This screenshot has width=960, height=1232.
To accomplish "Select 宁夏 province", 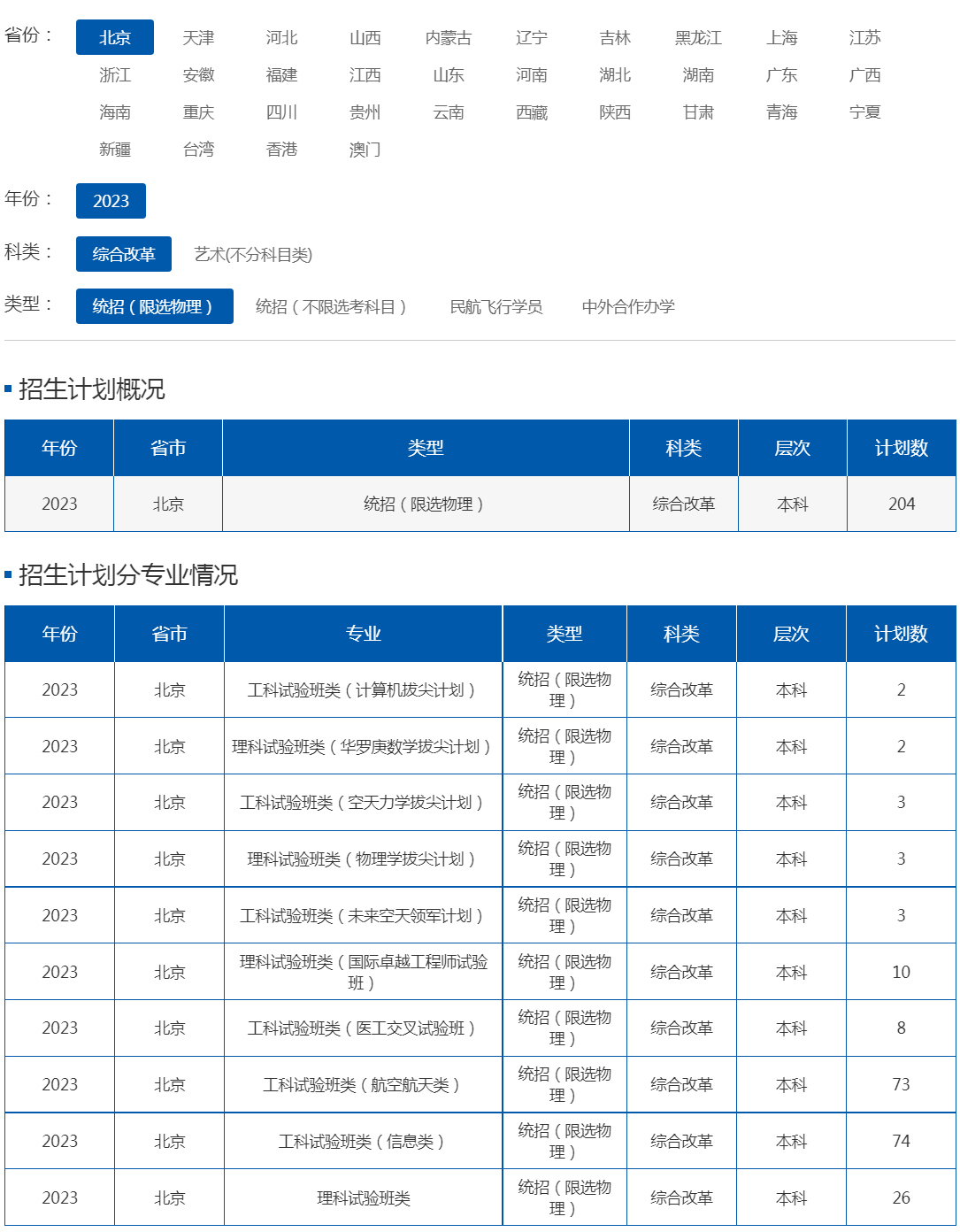I will coord(865,112).
